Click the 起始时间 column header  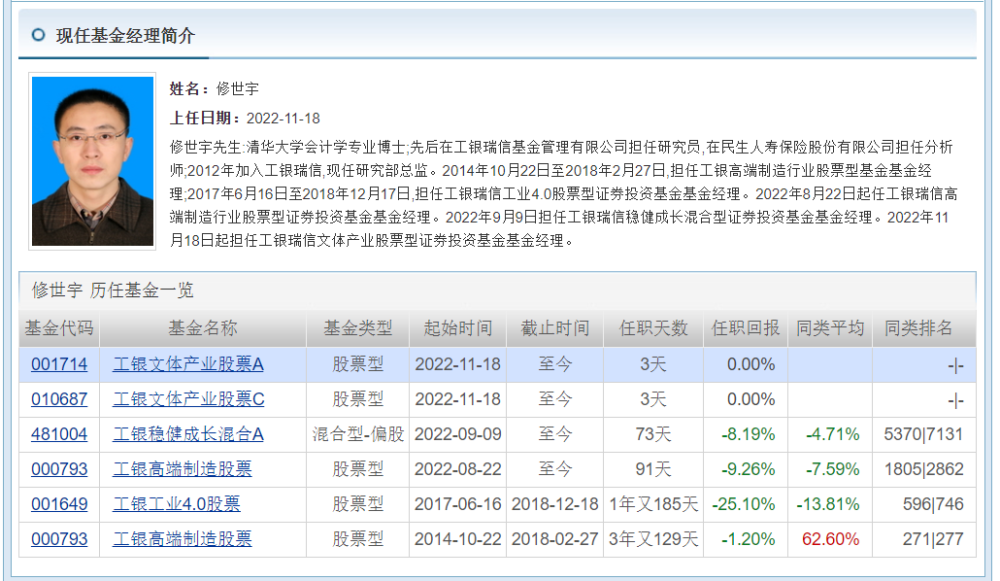coord(458,328)
